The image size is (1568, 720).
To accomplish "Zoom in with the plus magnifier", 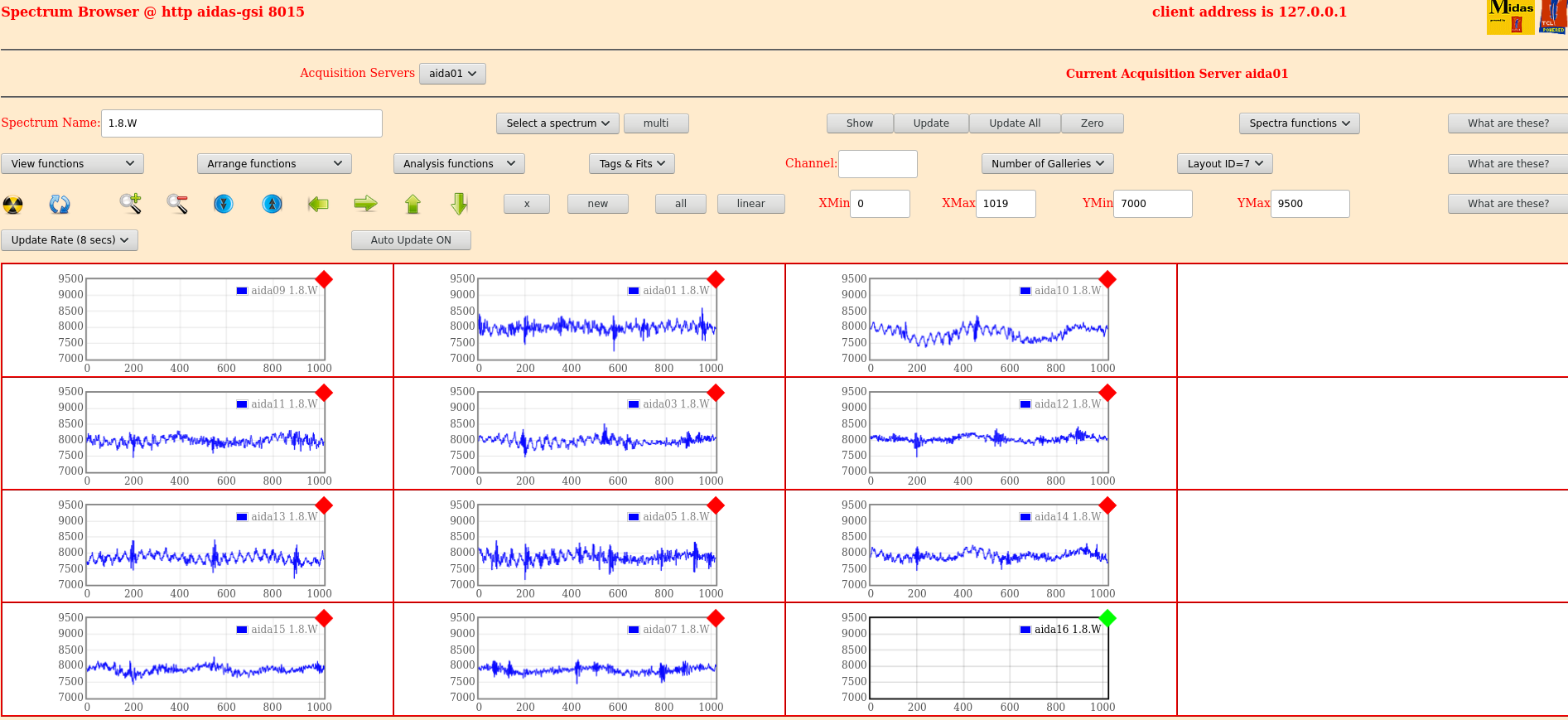I will (x=130, y=204).
